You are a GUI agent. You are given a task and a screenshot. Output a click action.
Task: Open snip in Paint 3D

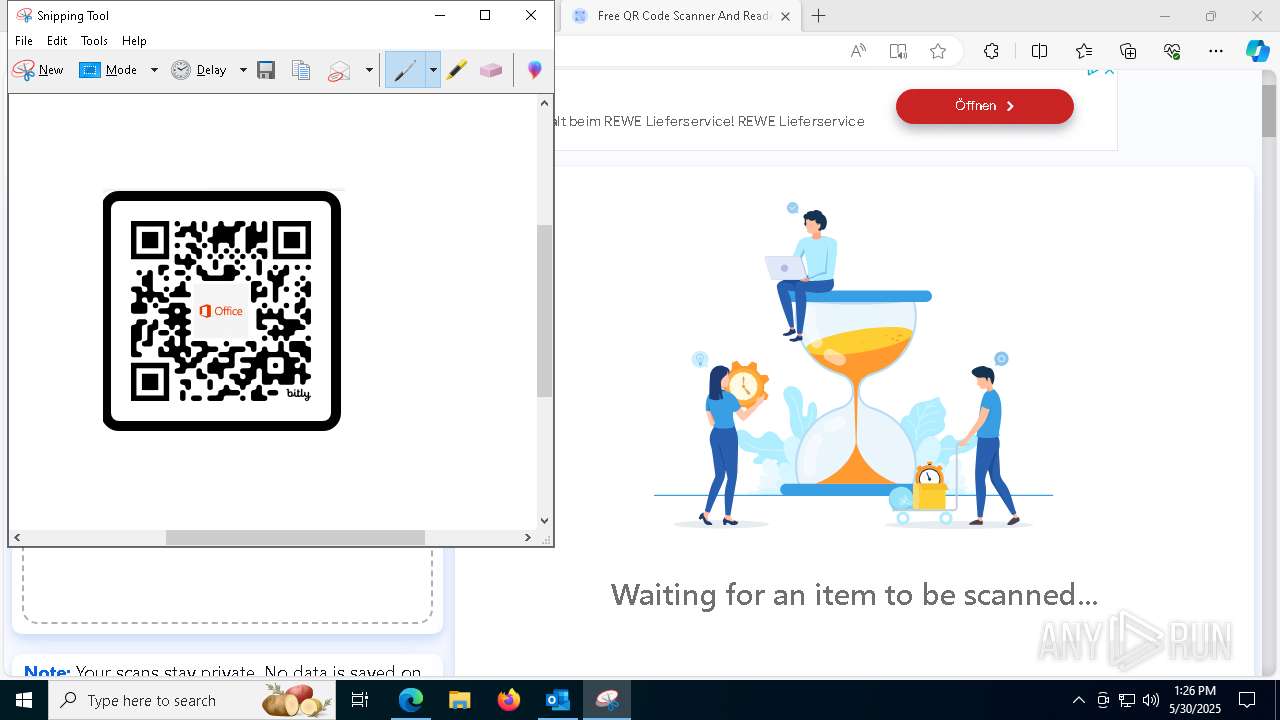tap(535, 70)
